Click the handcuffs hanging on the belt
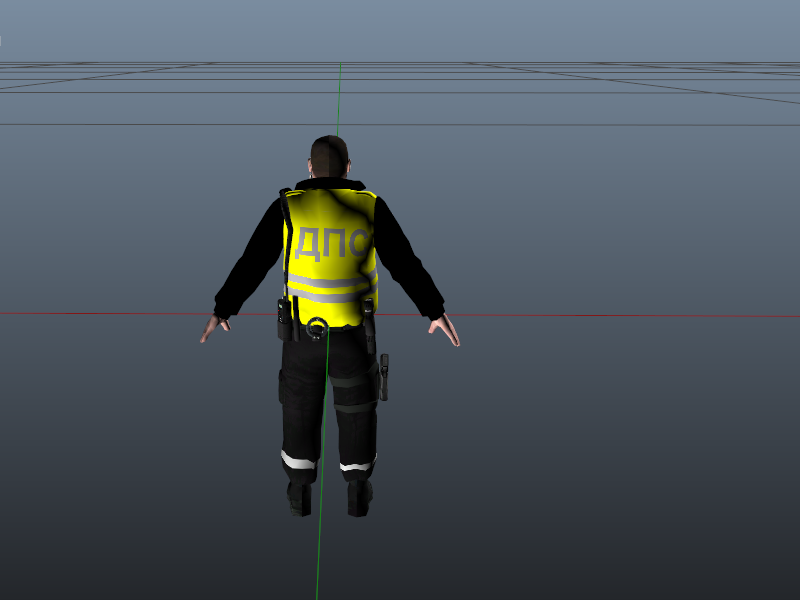 [x=318, y=326]
